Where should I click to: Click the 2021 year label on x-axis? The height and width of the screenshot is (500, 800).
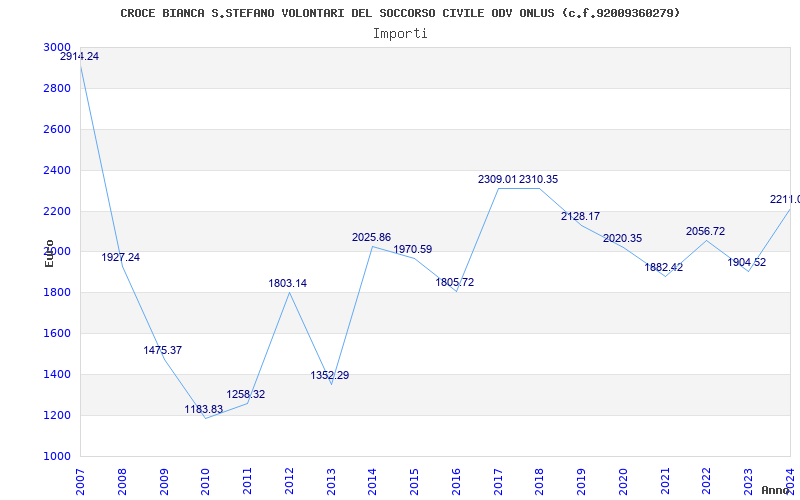(665, 480)
